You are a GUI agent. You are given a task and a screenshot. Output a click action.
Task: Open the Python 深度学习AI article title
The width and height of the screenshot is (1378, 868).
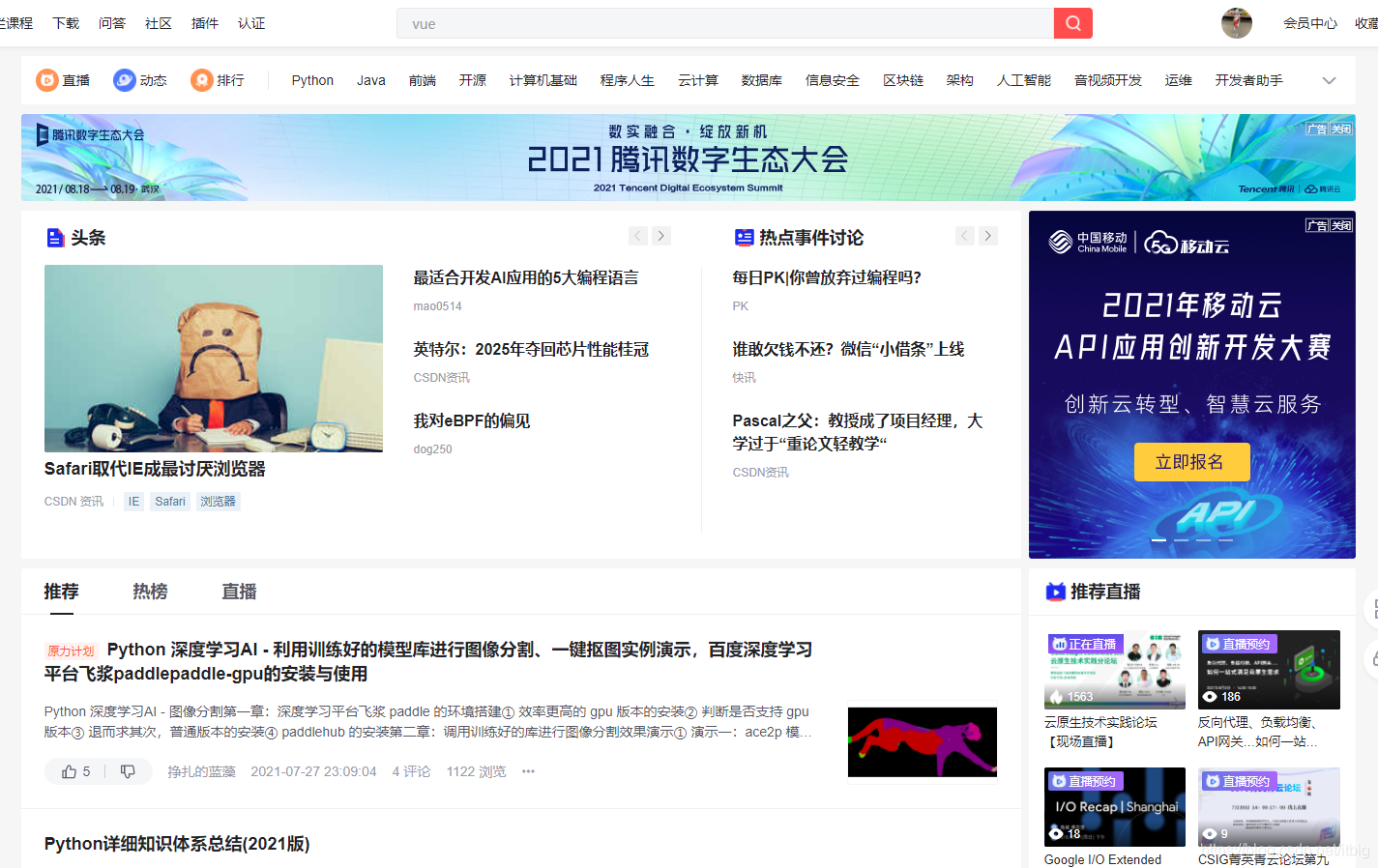(428, 661)
